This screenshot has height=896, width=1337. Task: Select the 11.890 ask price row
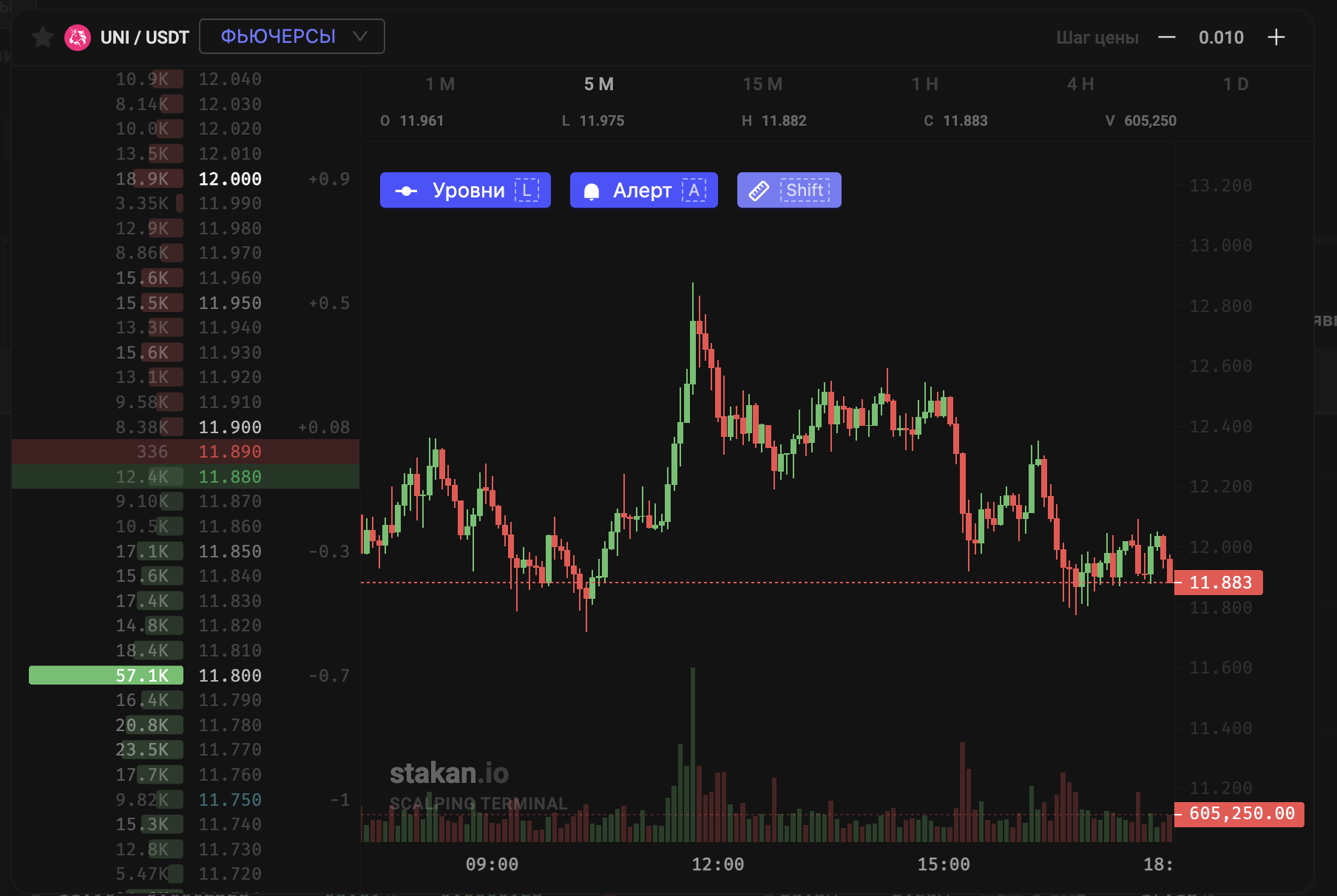point(186,452)
